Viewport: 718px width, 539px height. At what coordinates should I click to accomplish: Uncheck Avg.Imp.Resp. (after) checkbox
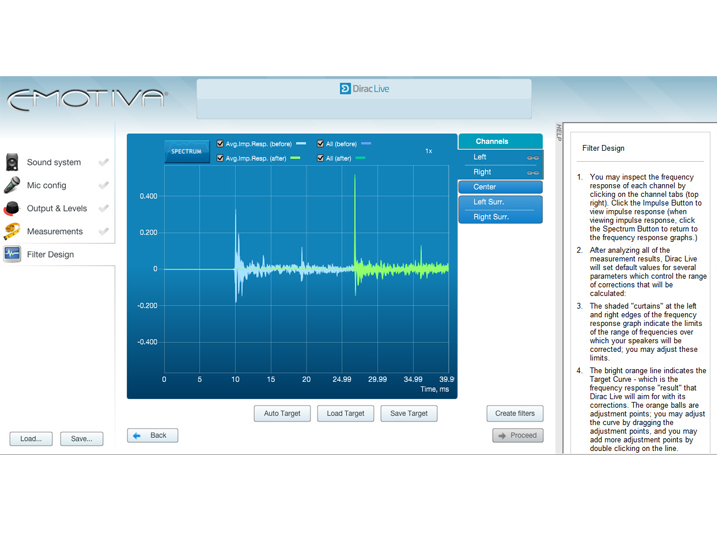(x=220, y=158)
